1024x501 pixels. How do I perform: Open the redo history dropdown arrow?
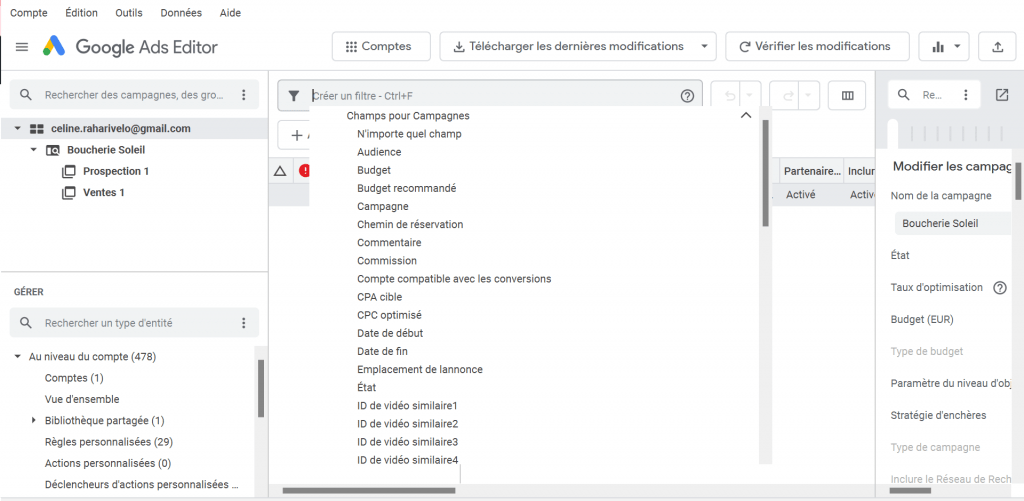tap(808, 96)
